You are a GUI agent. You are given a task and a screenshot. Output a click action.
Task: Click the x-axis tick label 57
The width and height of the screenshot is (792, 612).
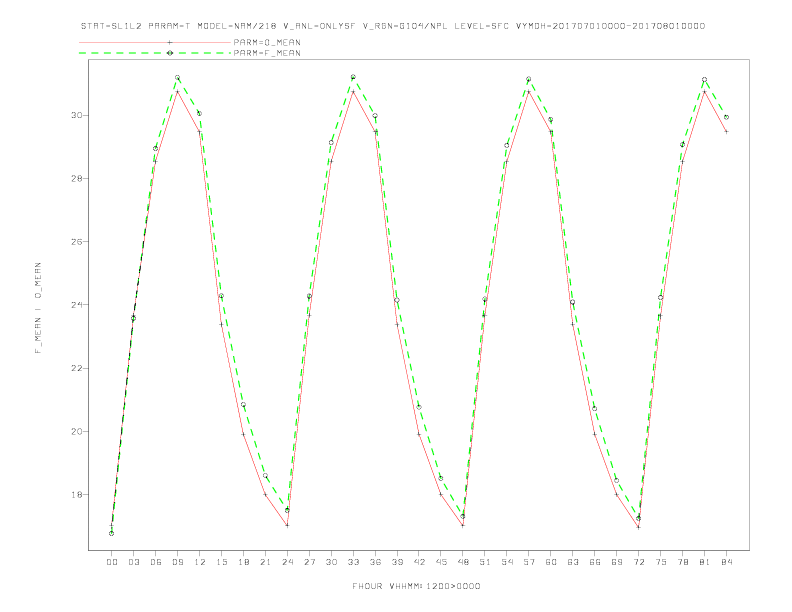point(529,562)
